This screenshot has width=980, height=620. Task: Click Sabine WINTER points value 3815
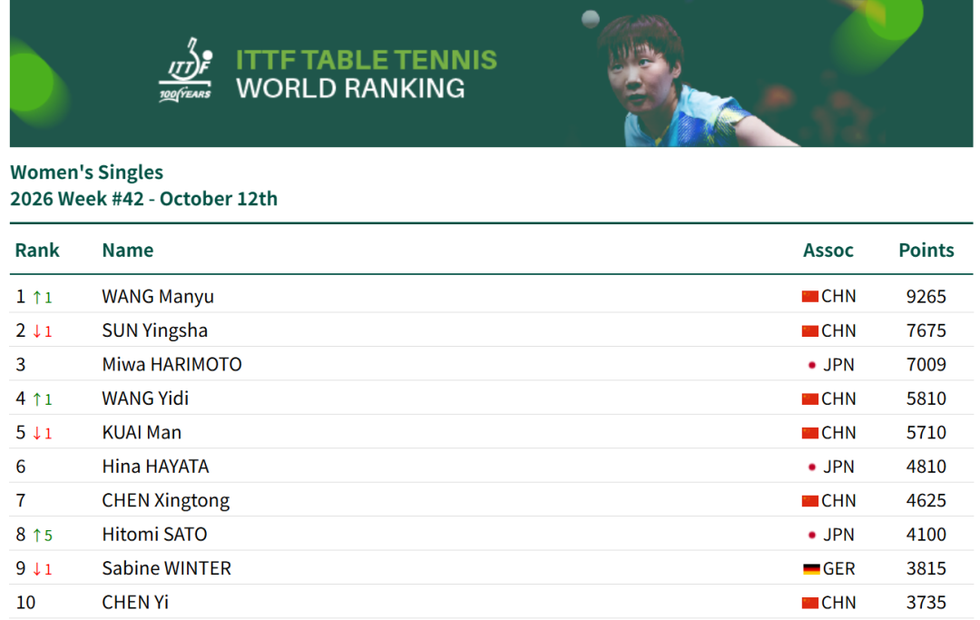pyautogui.click(x=926, y=568)
